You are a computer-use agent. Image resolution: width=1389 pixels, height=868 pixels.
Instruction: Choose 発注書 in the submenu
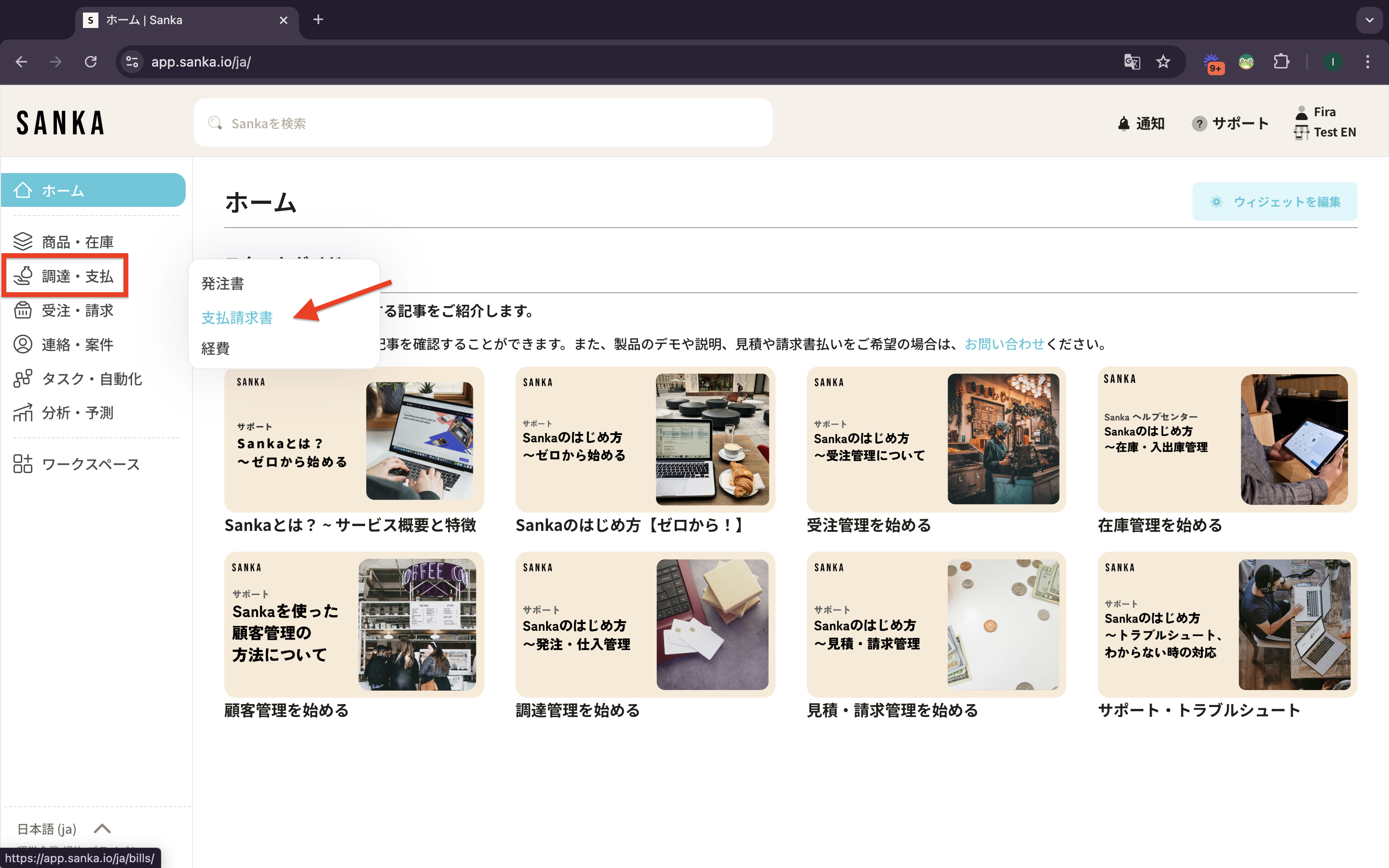click(223, 283)
